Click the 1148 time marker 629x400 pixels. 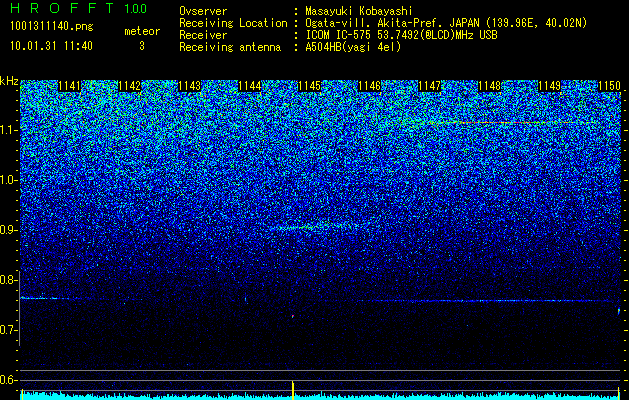pos(489,86)
